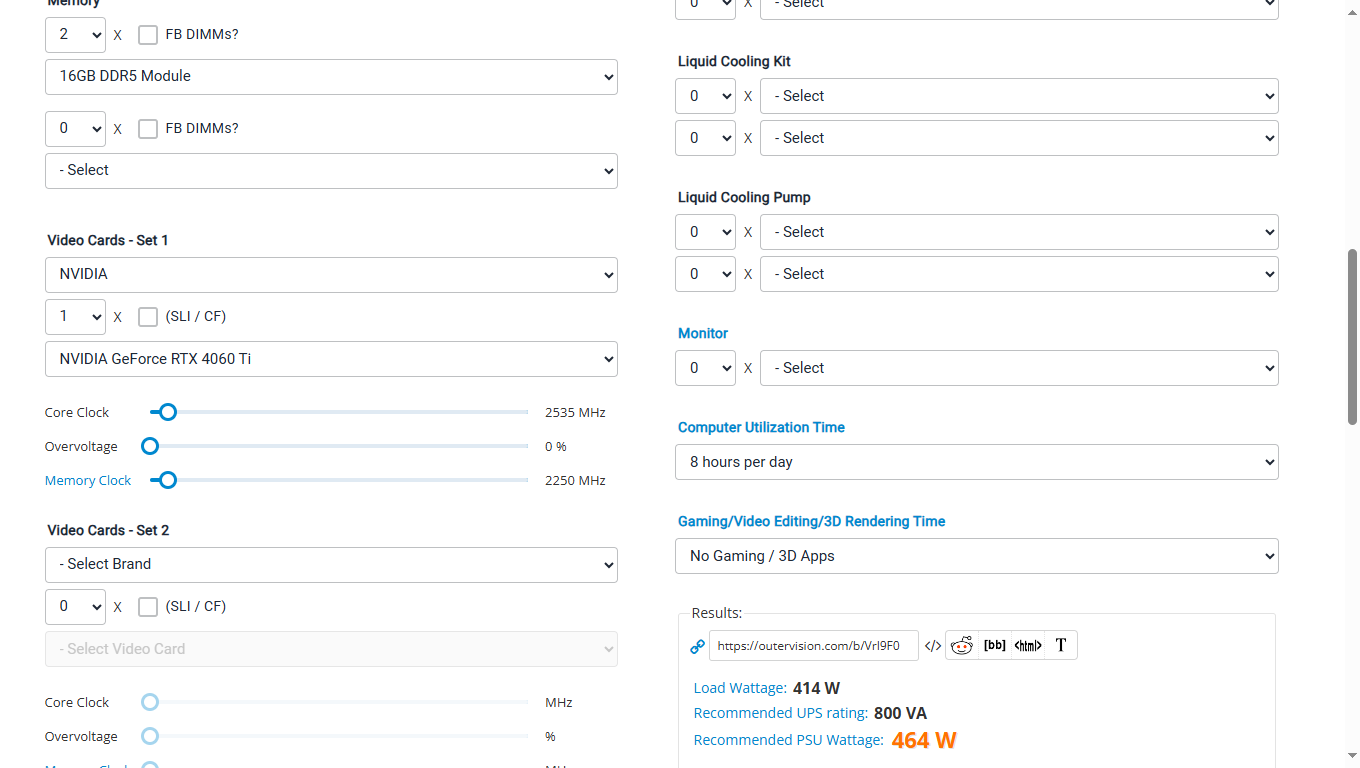Open Set 1 video card quantity dropdown
Screen dimensions: 1360x768
(x=75, y=317)
